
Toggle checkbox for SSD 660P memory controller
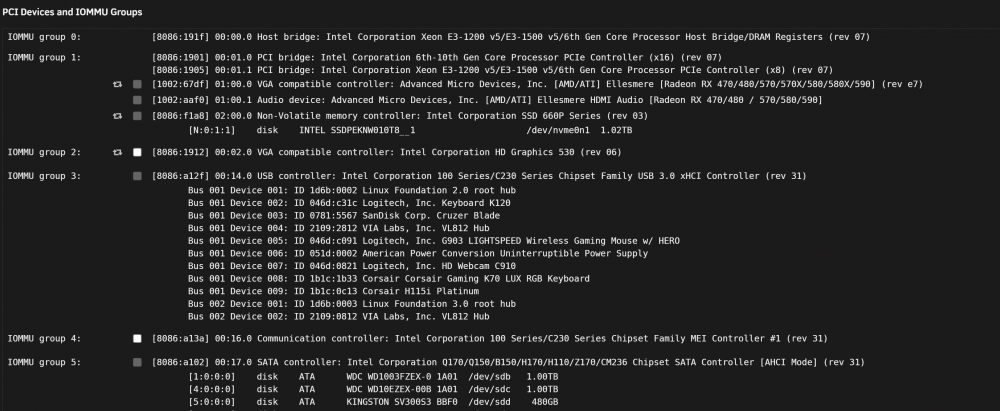[x=137, y=116]
